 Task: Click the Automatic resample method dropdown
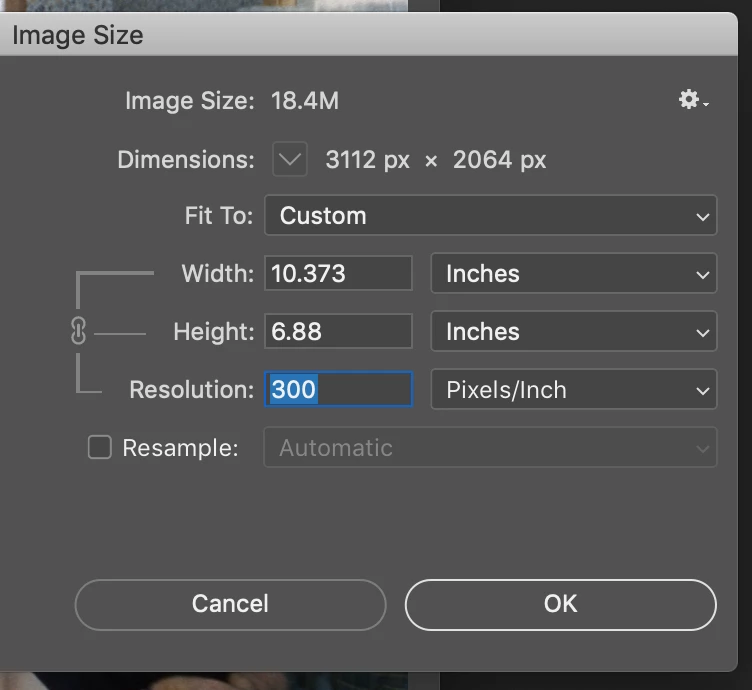coord(490,448)
